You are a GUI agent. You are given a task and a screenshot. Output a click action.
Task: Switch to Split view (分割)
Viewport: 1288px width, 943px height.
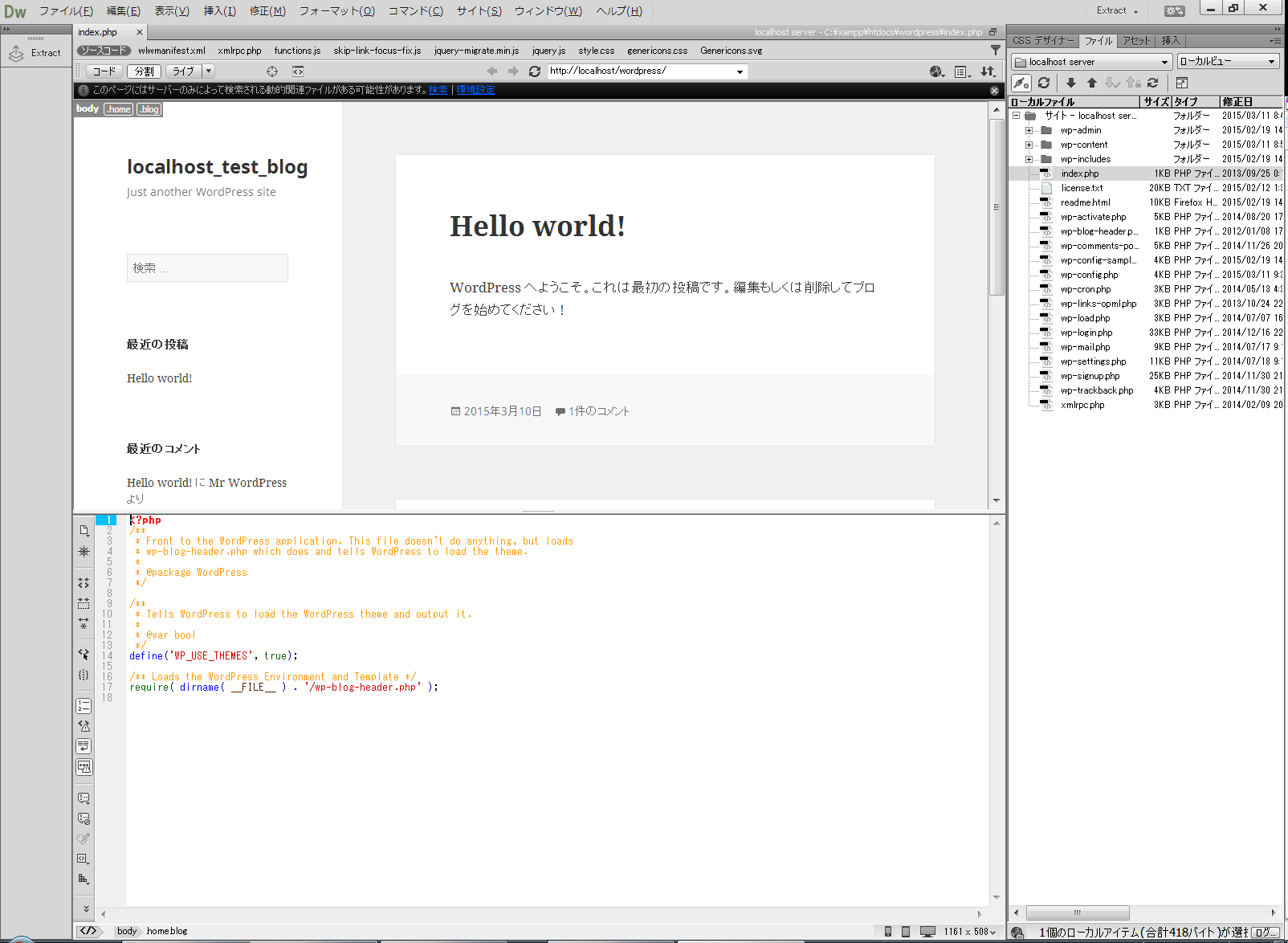click(x=145, y=71)
